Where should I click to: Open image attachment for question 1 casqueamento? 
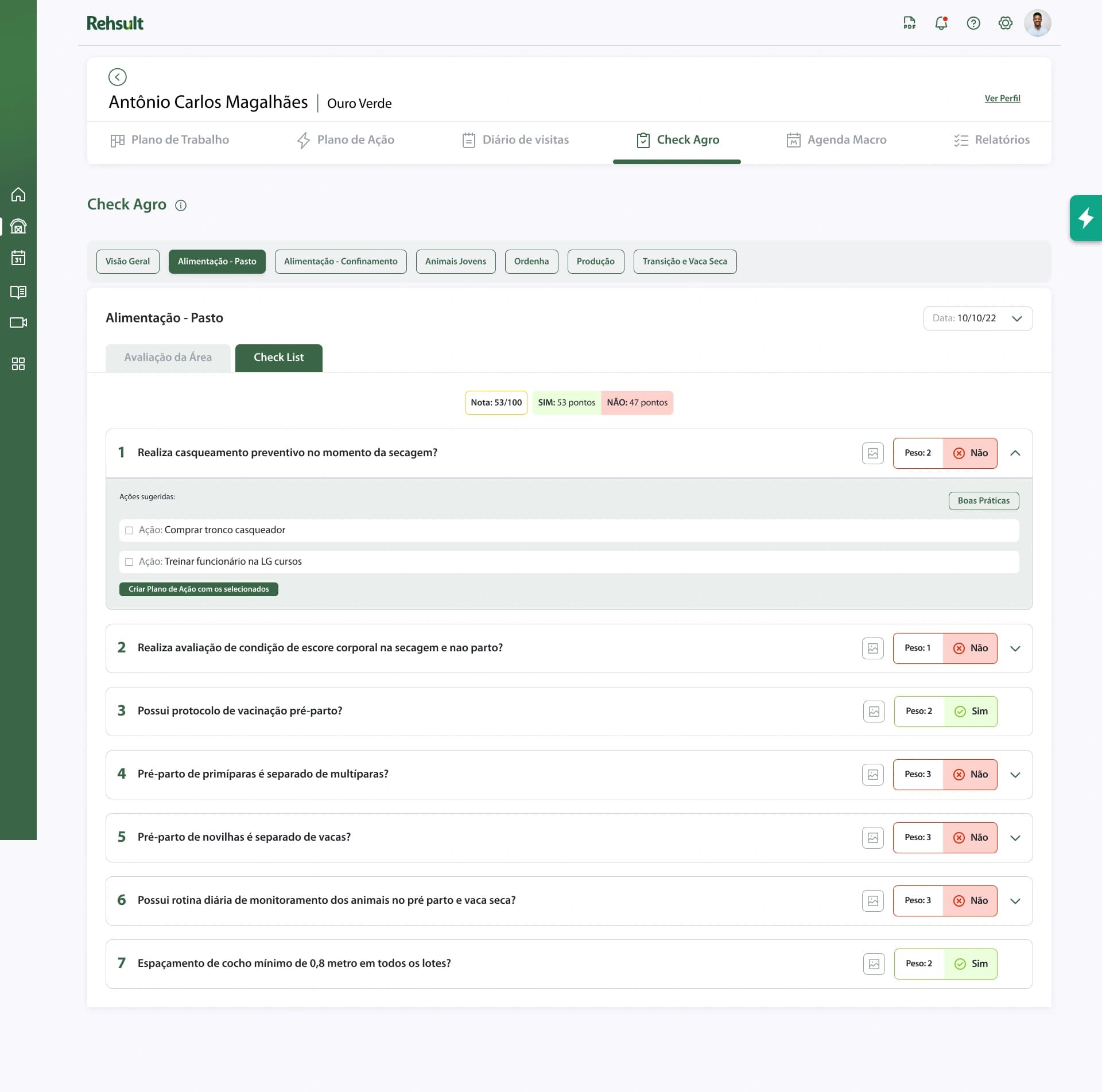click(873, 453)
